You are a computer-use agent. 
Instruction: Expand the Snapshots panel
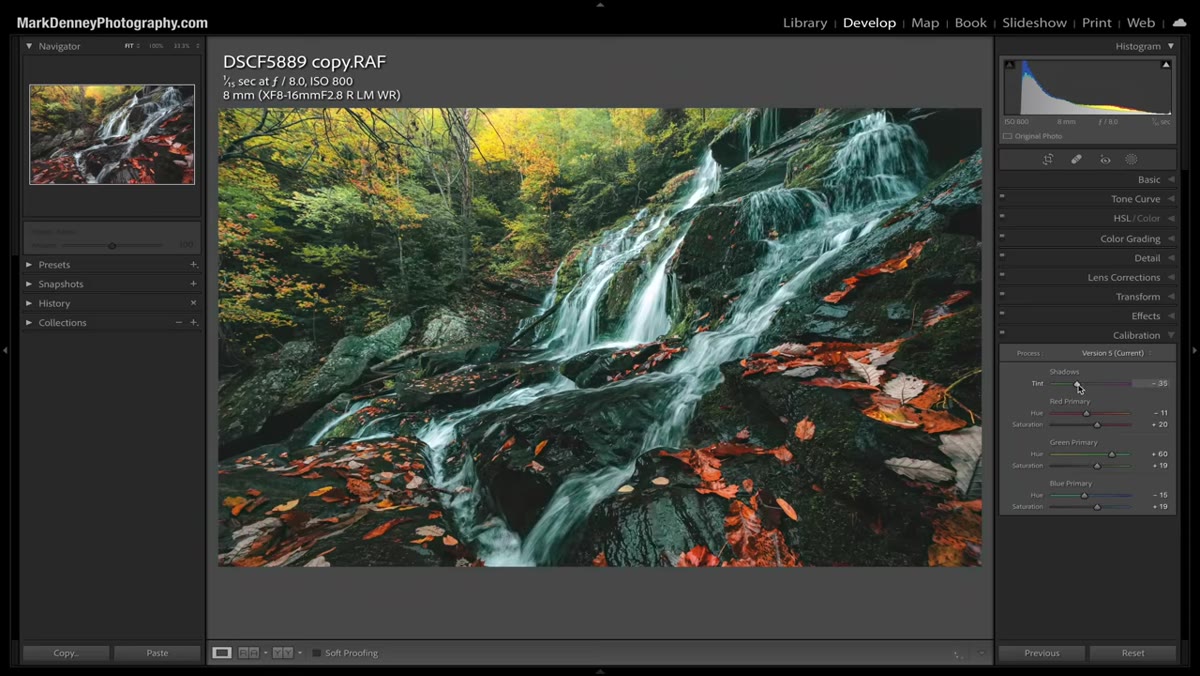tap(29, 284)
